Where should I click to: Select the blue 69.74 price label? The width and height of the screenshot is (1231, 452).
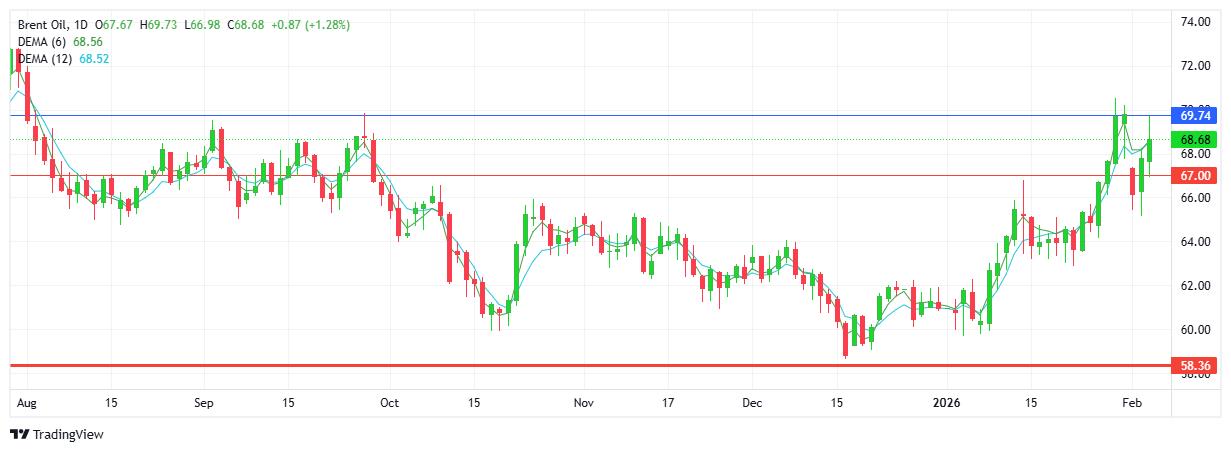click(x=1196, y=116)
